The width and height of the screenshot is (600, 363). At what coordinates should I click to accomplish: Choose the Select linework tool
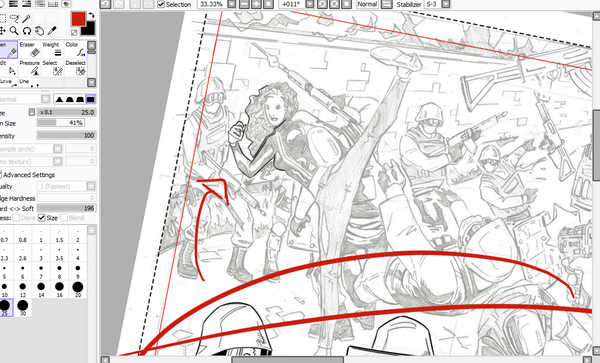click(x=52, y=68)
